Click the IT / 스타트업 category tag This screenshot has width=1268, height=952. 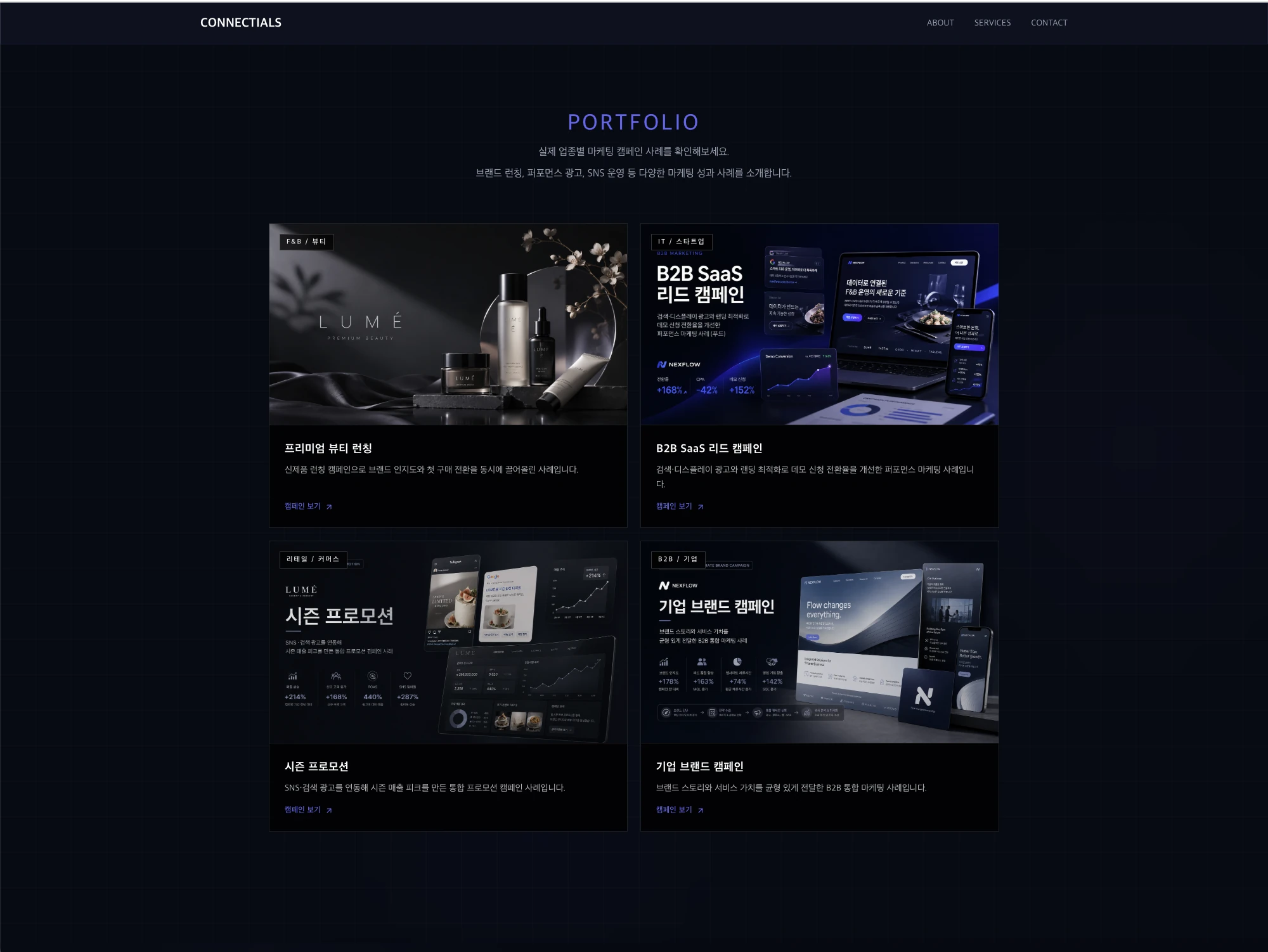[x=682, y=241]
